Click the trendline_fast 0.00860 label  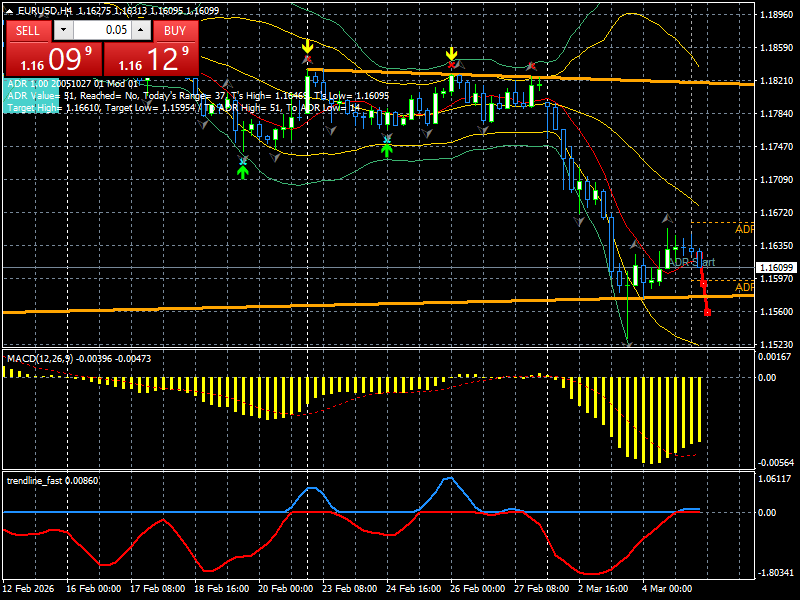click(x=53, y=481)
